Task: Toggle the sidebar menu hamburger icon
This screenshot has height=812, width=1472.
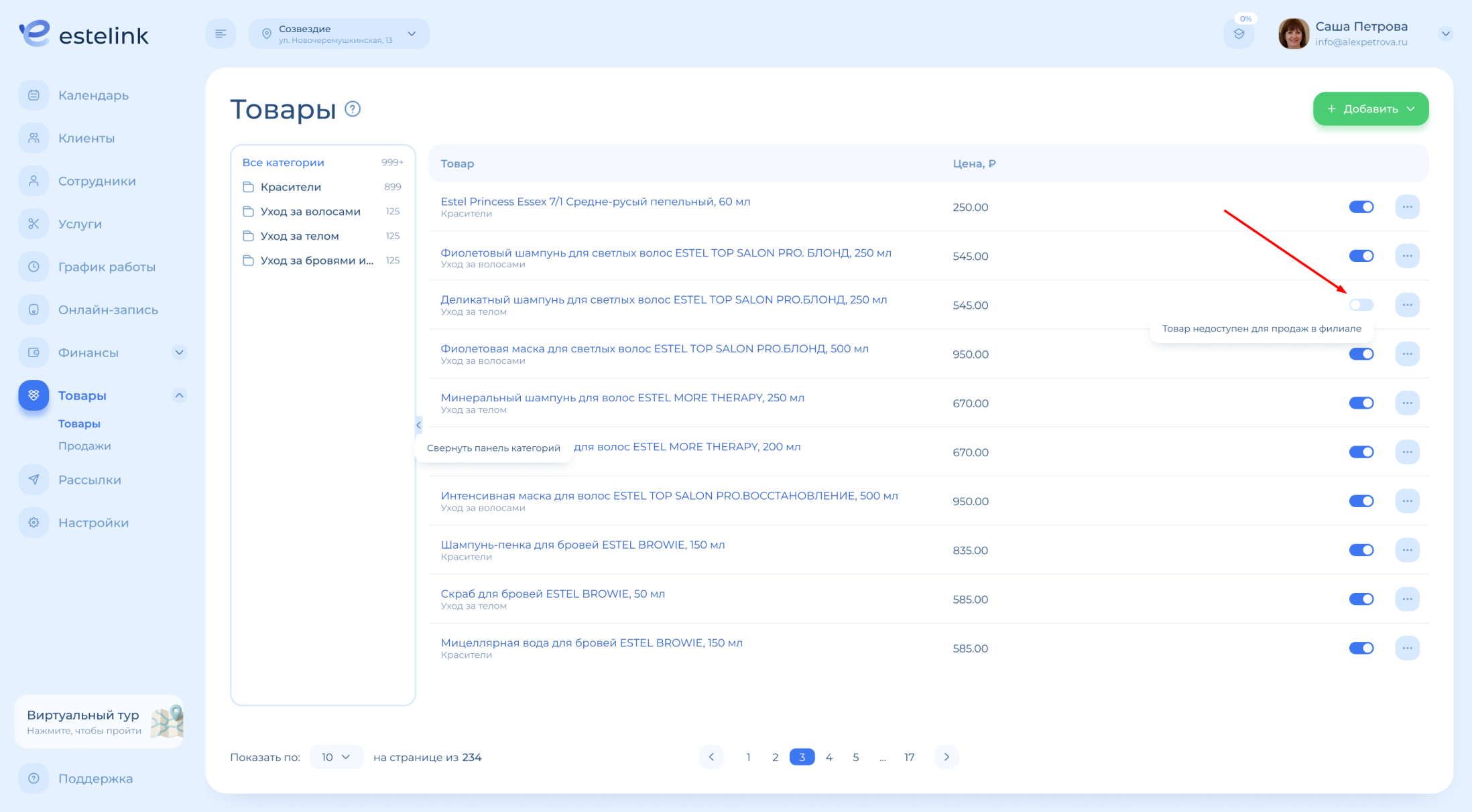Action: [x=221, y=33]
